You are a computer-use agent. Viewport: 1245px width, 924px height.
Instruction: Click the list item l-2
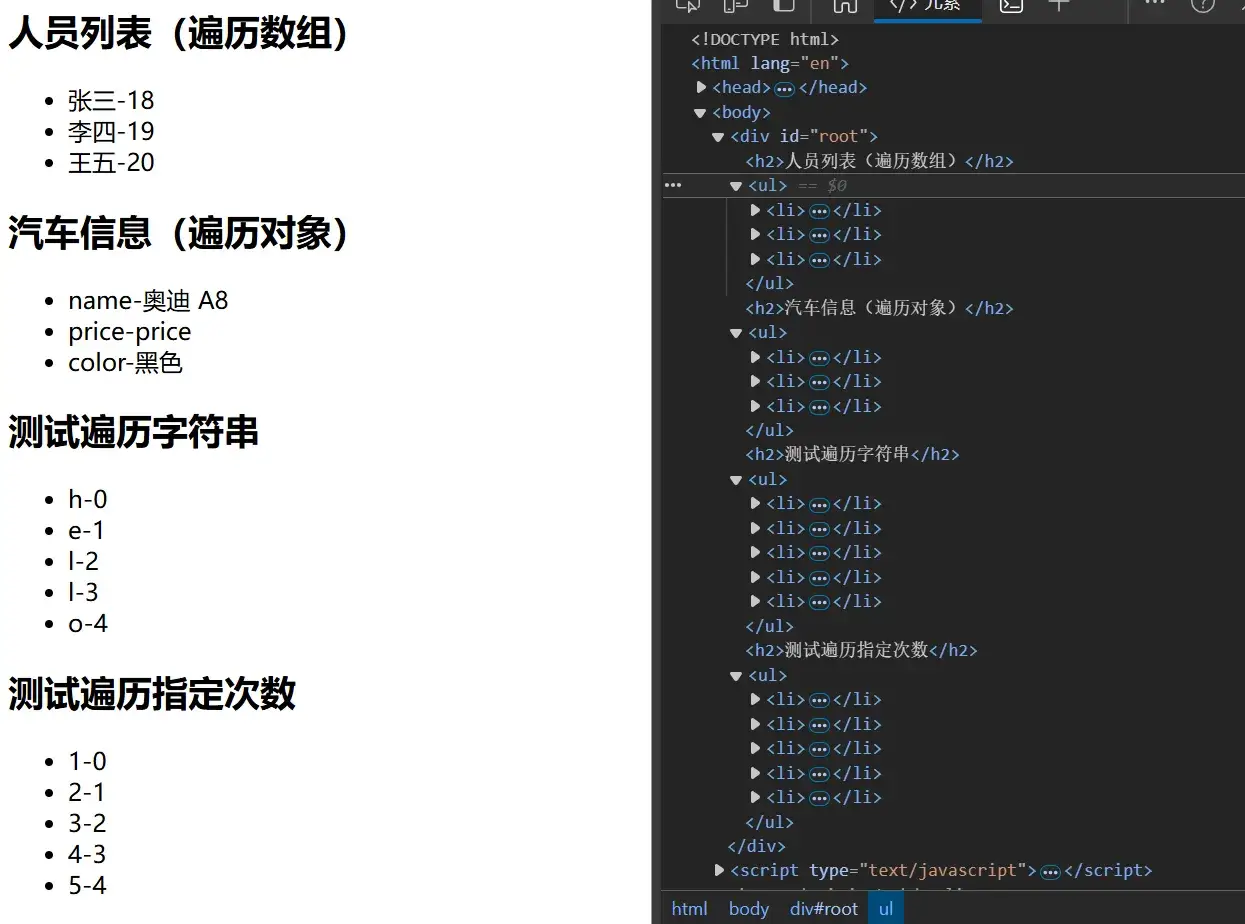[83, 562]
